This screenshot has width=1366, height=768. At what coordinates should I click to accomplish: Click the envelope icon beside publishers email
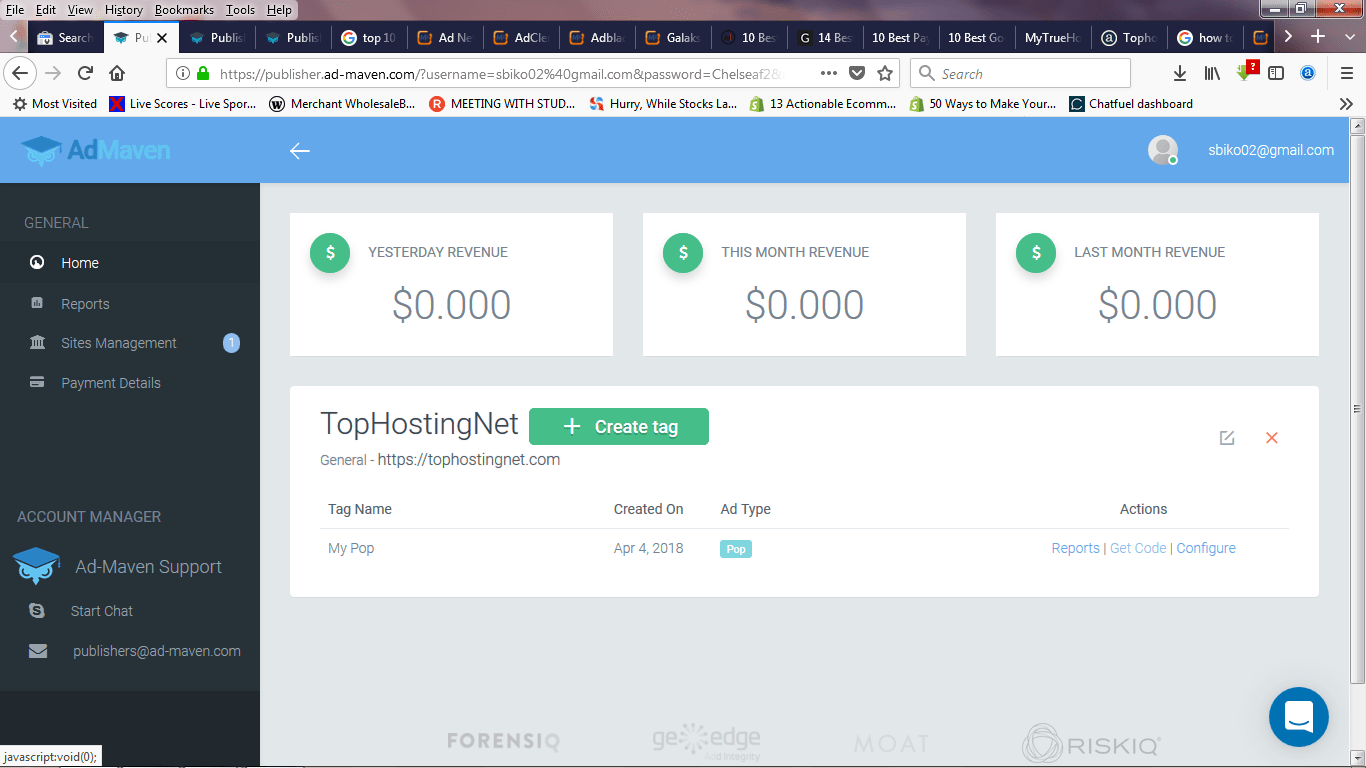click(x=38, y=651)
